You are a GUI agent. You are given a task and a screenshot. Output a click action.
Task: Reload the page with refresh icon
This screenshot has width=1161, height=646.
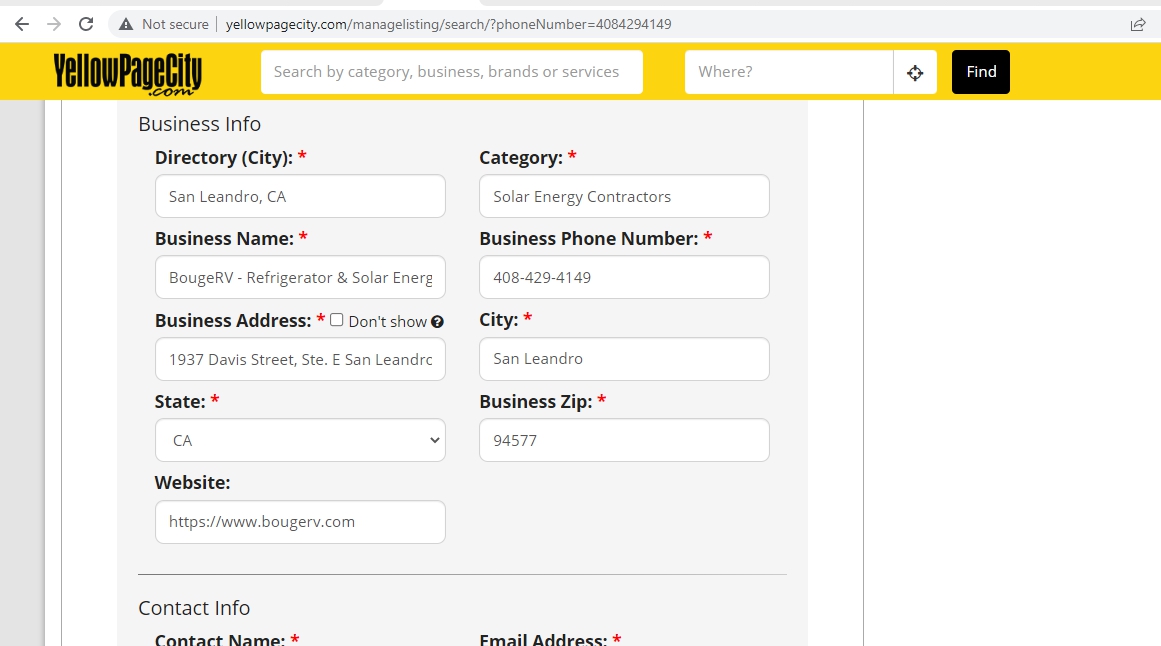pos(86,24)
